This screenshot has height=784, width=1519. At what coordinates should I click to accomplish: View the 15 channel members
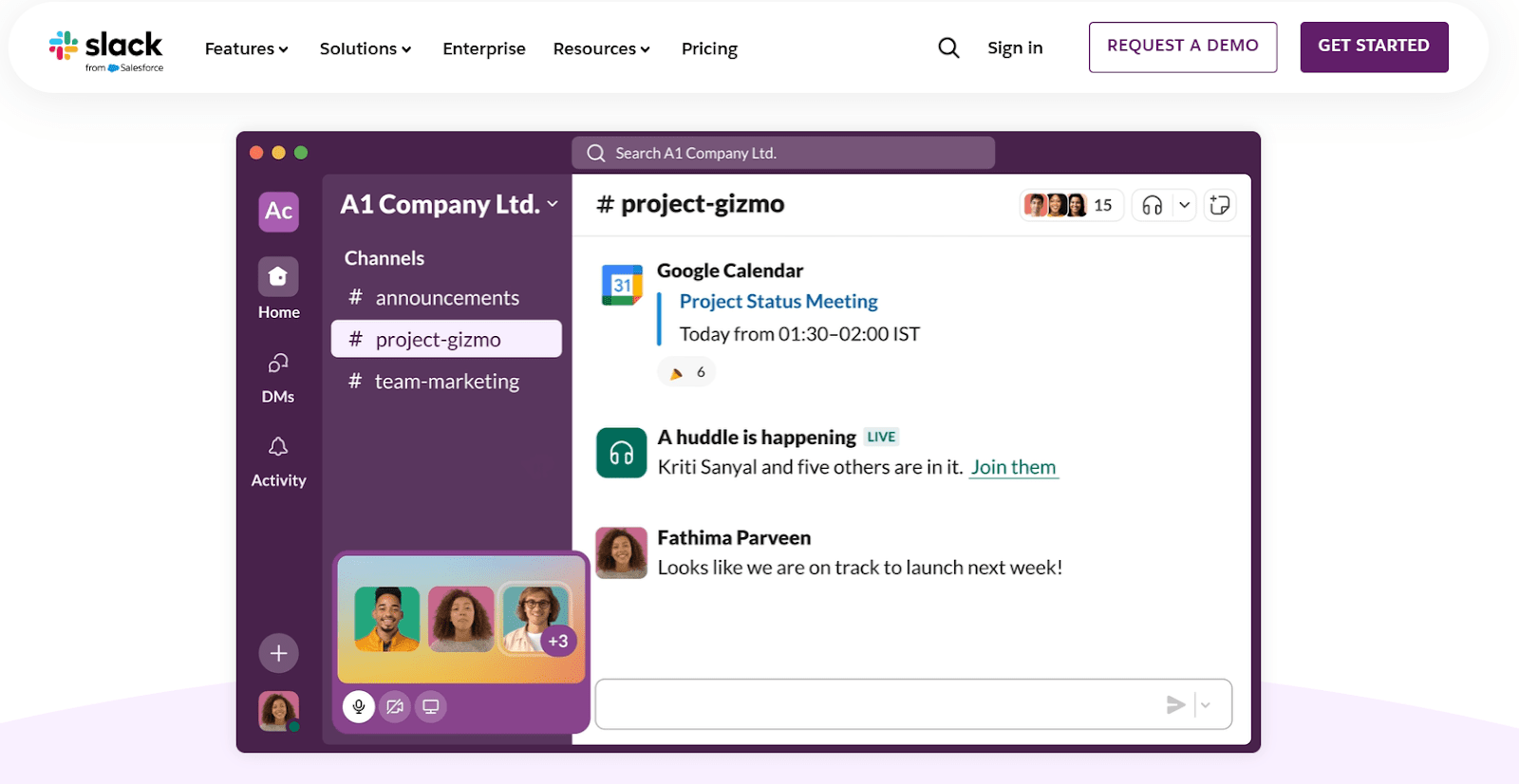(x=1071, y=205)
